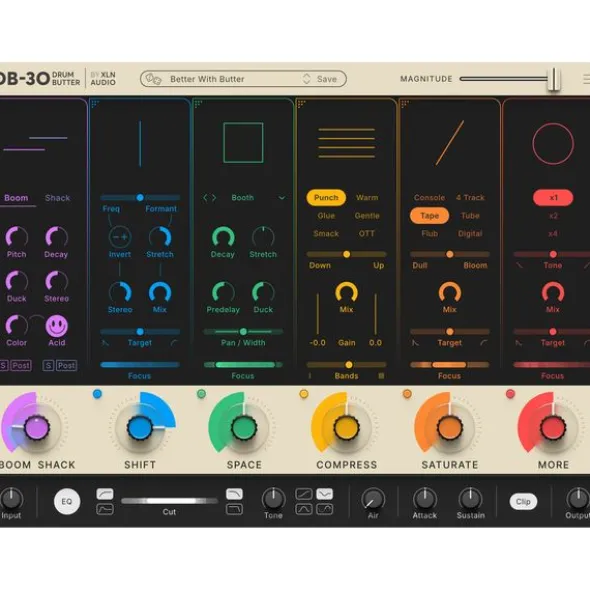Select the OTT compressor mode
Image resolution: width=590 pixels, height=591 pixels.
(367, 234)
